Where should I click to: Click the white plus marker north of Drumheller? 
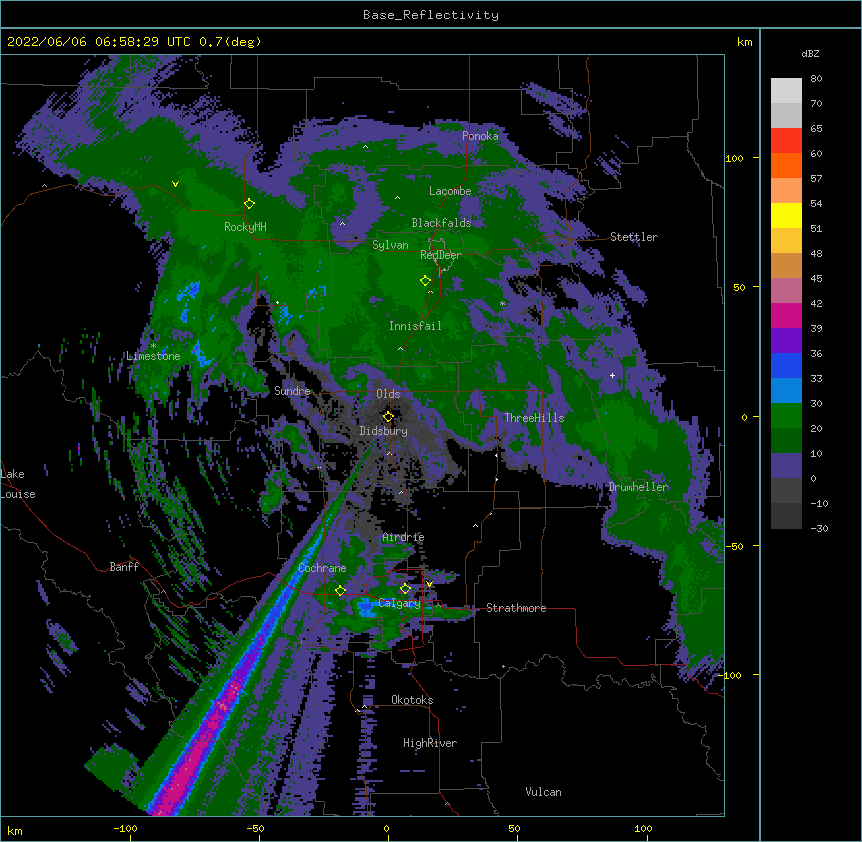click(x=612, y=375)
